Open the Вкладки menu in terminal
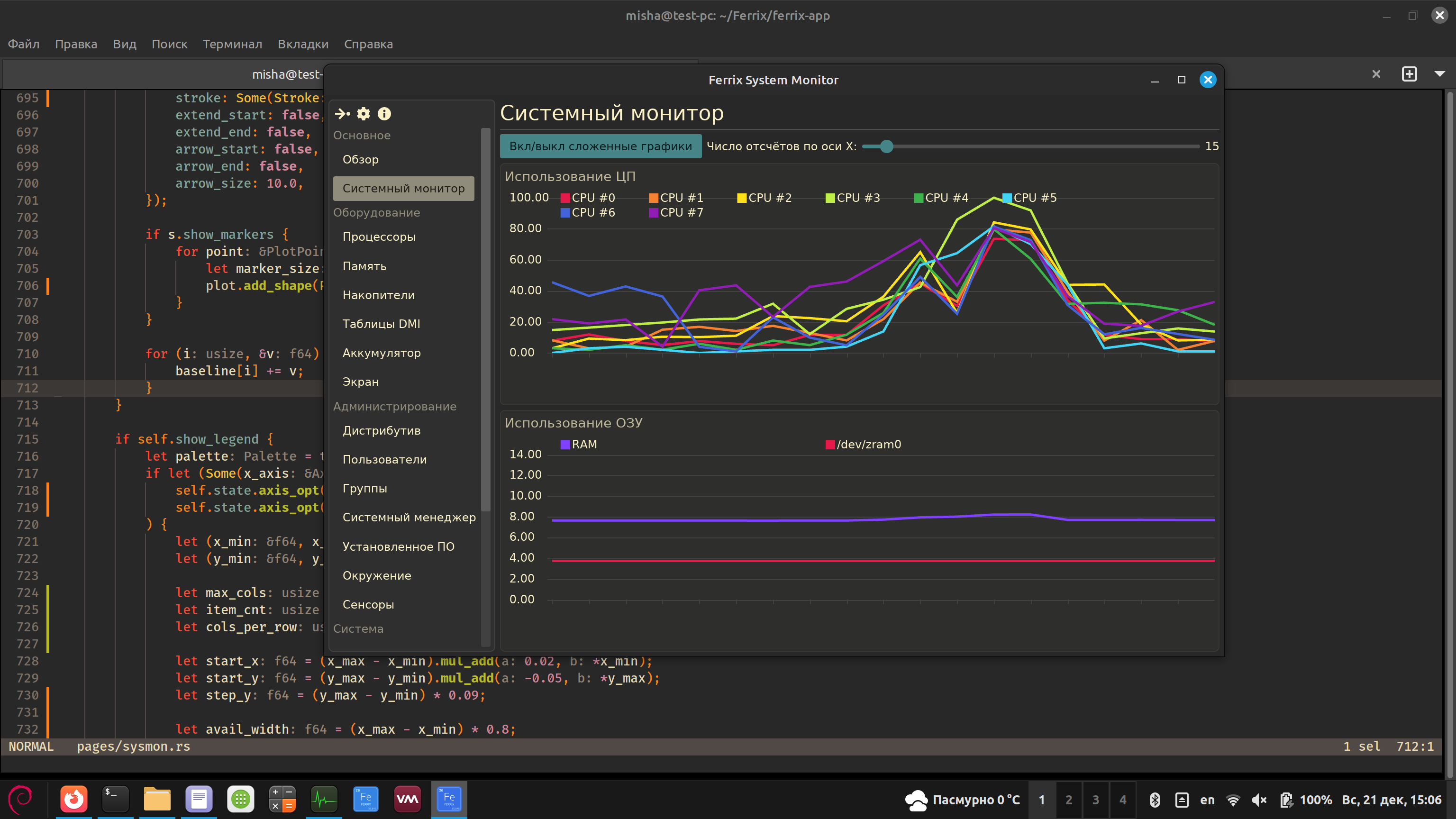 pos(303,44)
